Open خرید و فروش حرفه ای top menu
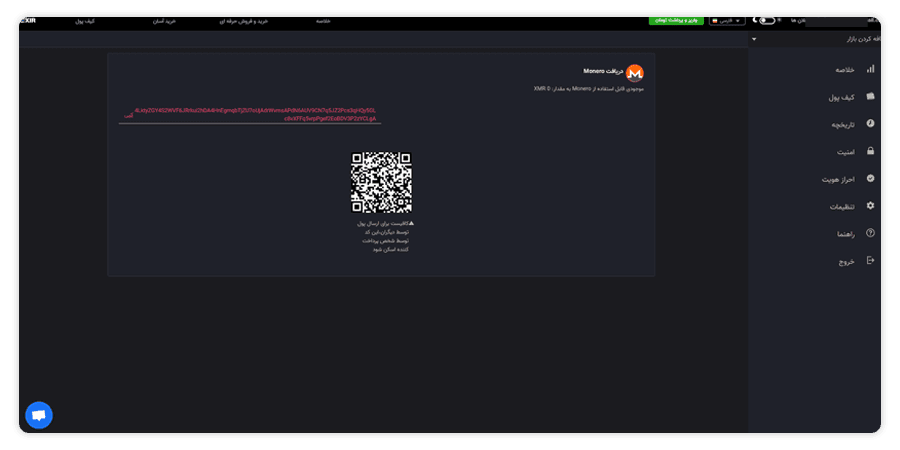 pos(244,21)
